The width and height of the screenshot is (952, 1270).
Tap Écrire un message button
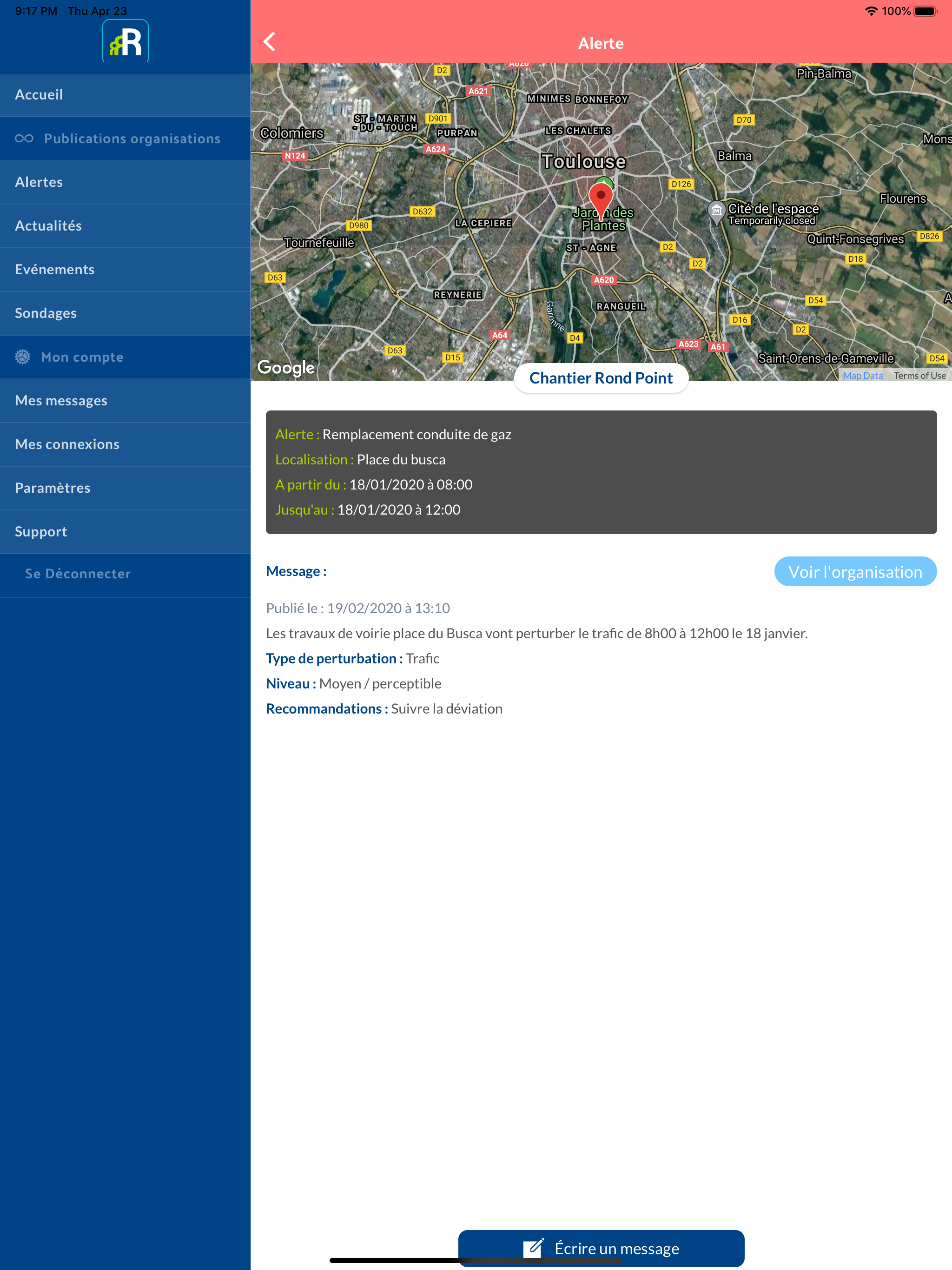tap(601, 1248)
